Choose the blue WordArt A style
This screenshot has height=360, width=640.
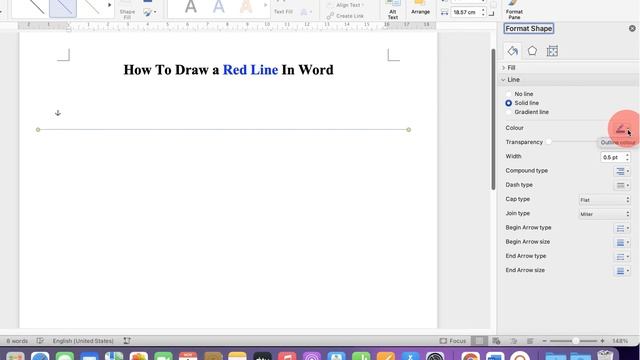(219, 7)
